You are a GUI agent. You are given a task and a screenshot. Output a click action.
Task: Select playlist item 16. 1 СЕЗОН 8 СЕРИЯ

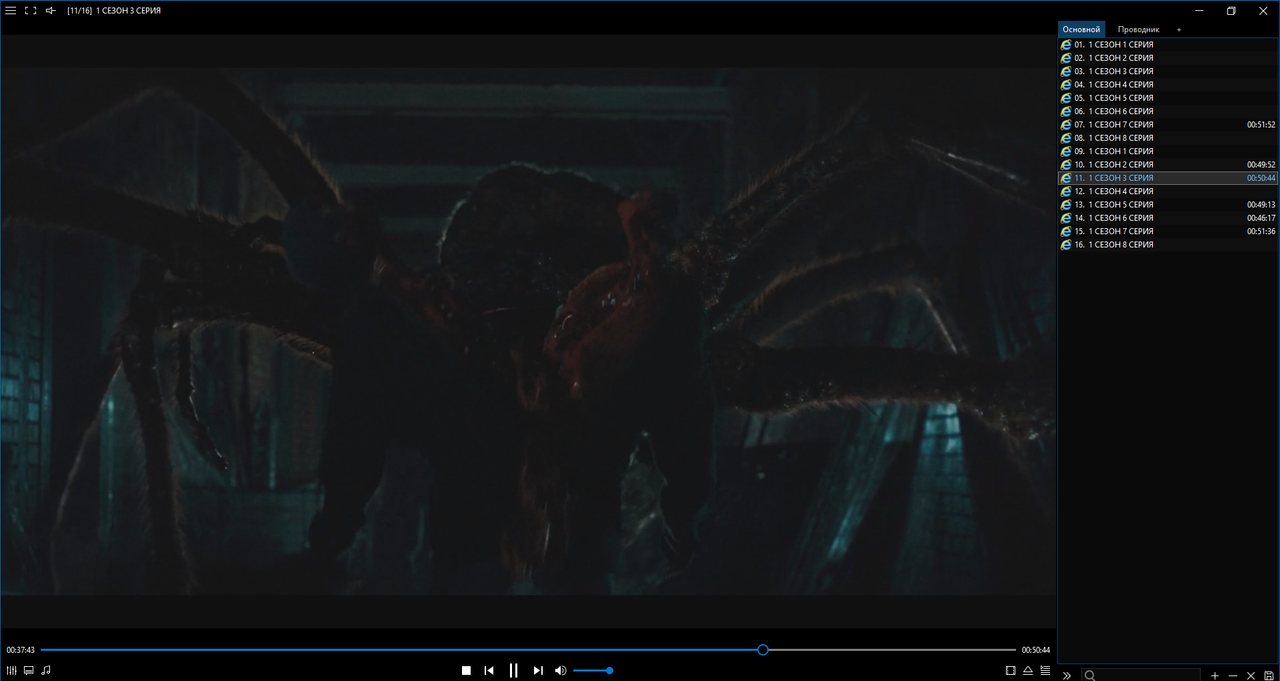1168,244
